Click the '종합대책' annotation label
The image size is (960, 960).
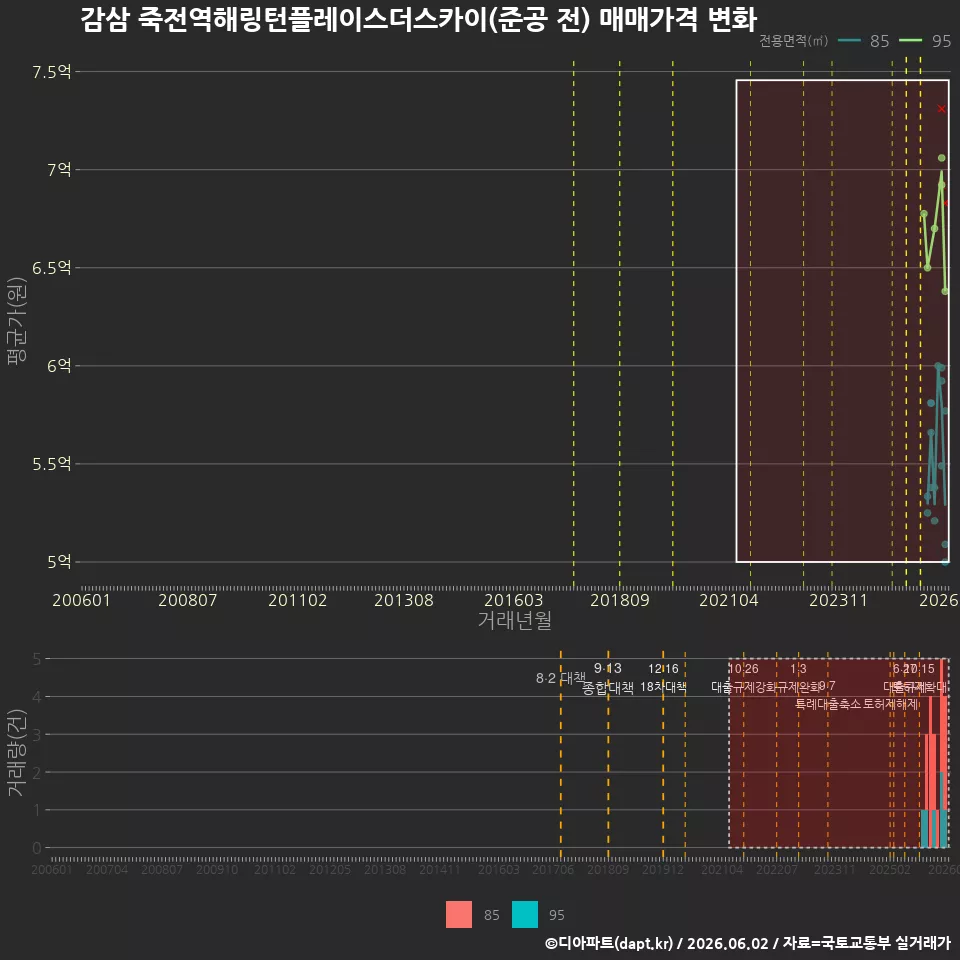(x=607, y=688)
